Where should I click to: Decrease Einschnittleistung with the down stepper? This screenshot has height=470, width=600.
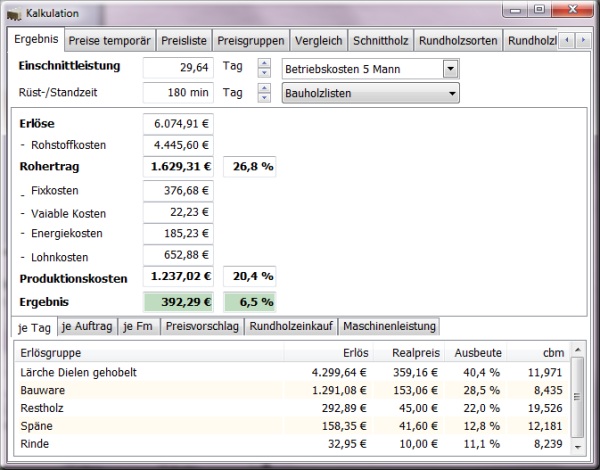pos(264,73)
